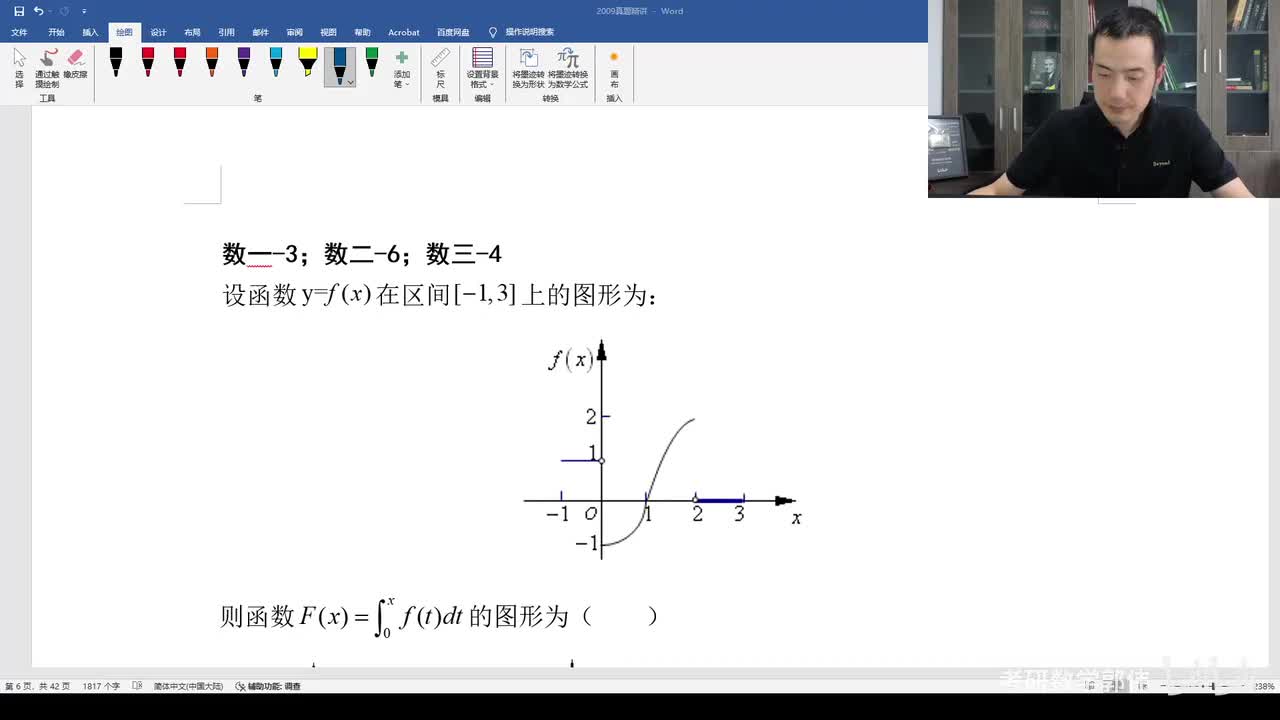
Task: Click the proofing check icon in status bar
Action: tap(137, 686)
